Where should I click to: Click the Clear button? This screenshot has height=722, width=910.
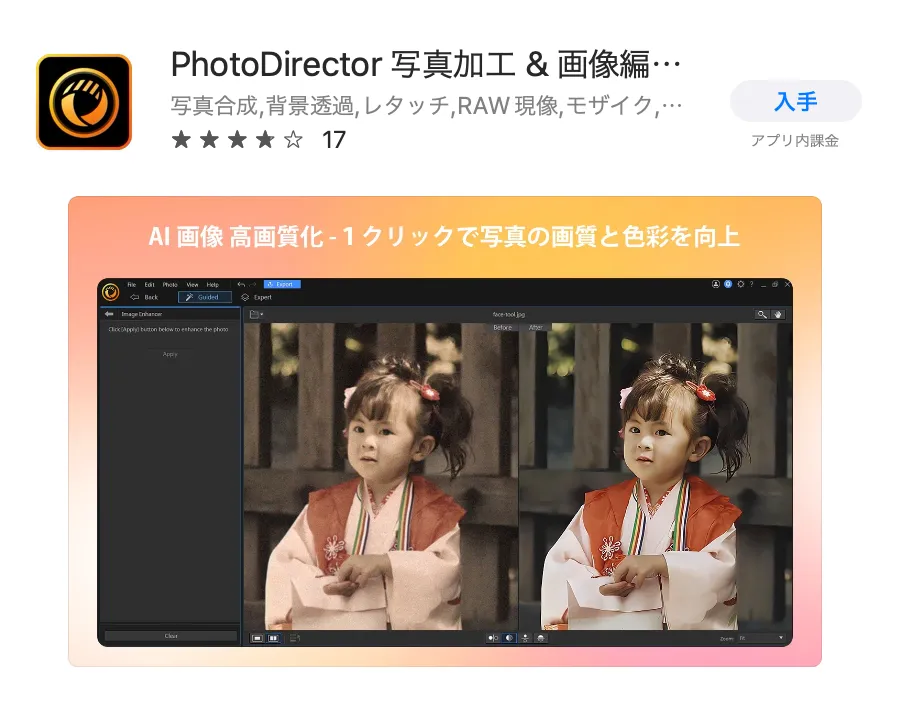coord(171,636)
